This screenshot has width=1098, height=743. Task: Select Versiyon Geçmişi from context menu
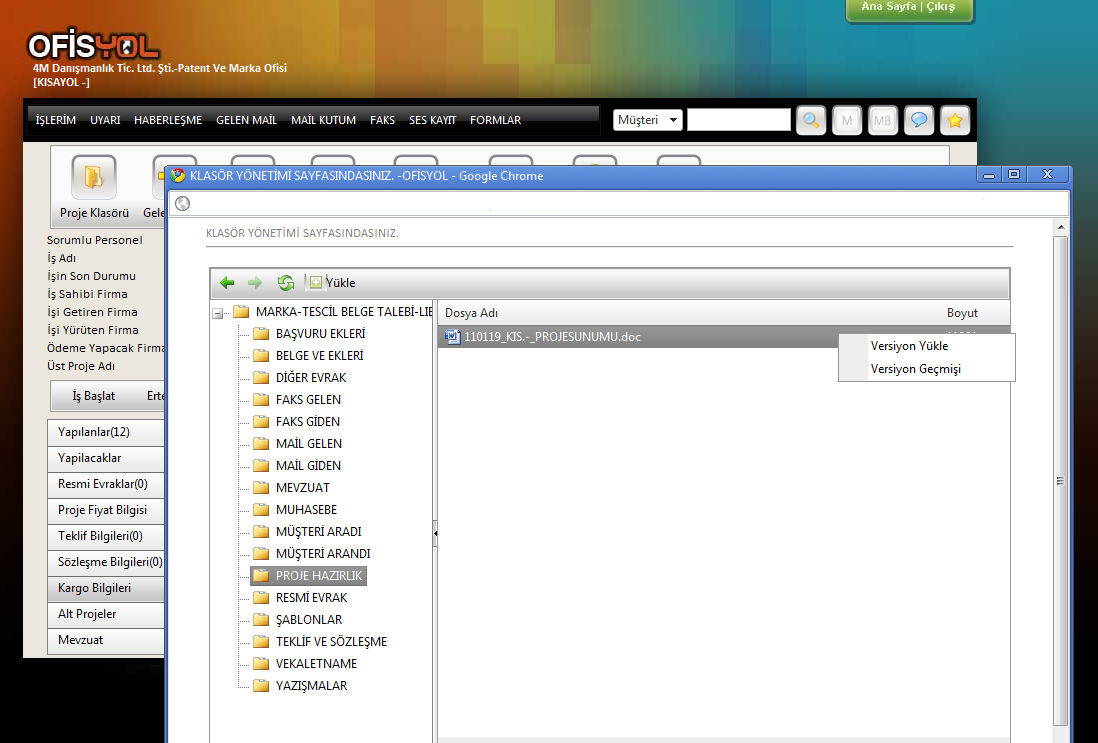coord(915,369)
